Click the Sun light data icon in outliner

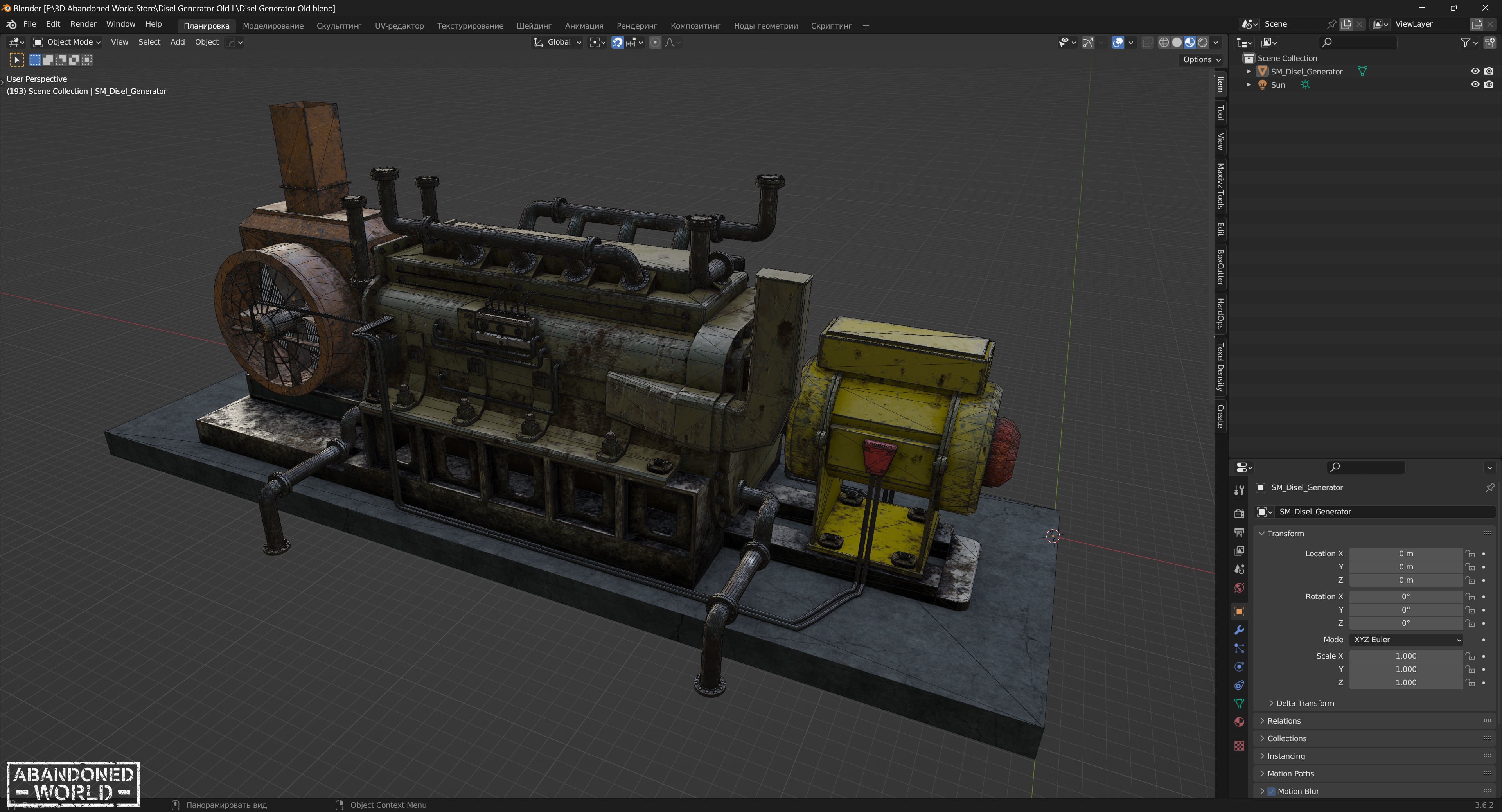coord(1305,84)
